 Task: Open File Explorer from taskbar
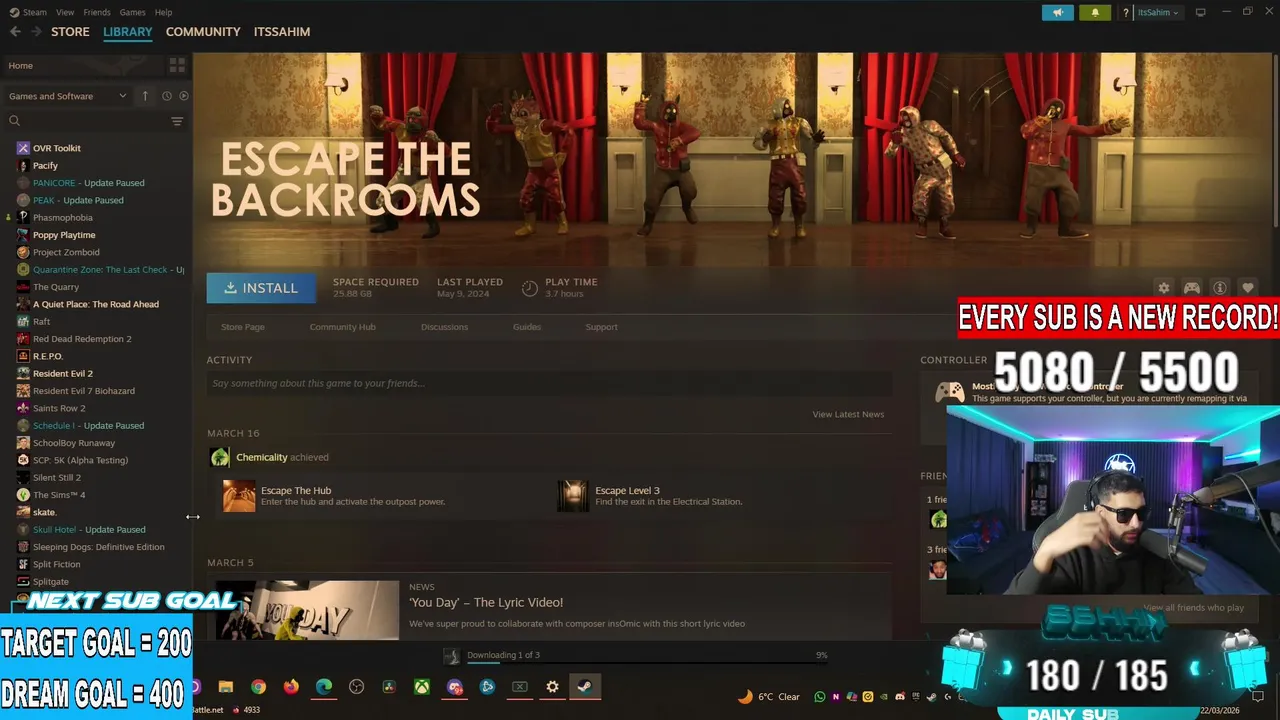coord(226,687)
